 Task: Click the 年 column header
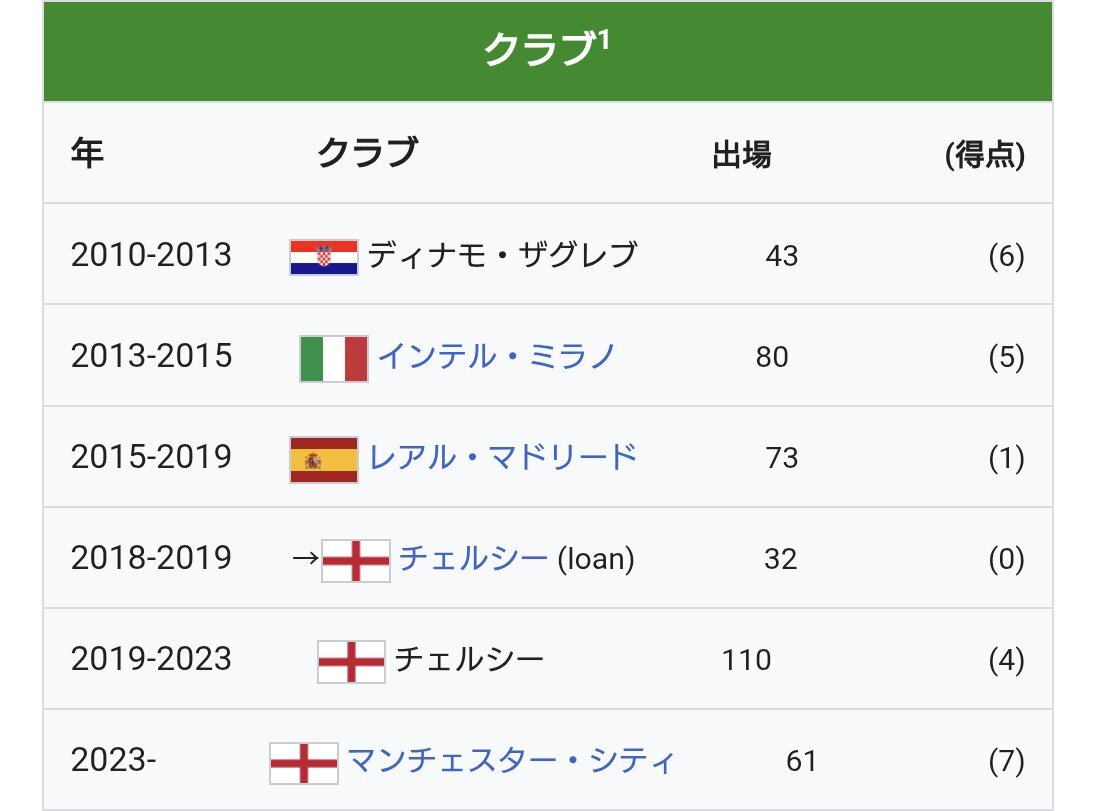click(87, 152)
